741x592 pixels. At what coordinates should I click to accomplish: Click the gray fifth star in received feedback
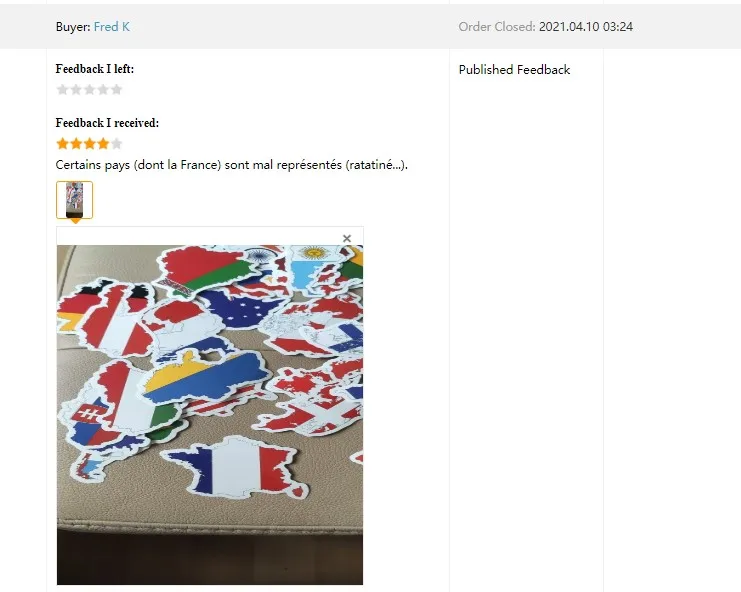117,144
